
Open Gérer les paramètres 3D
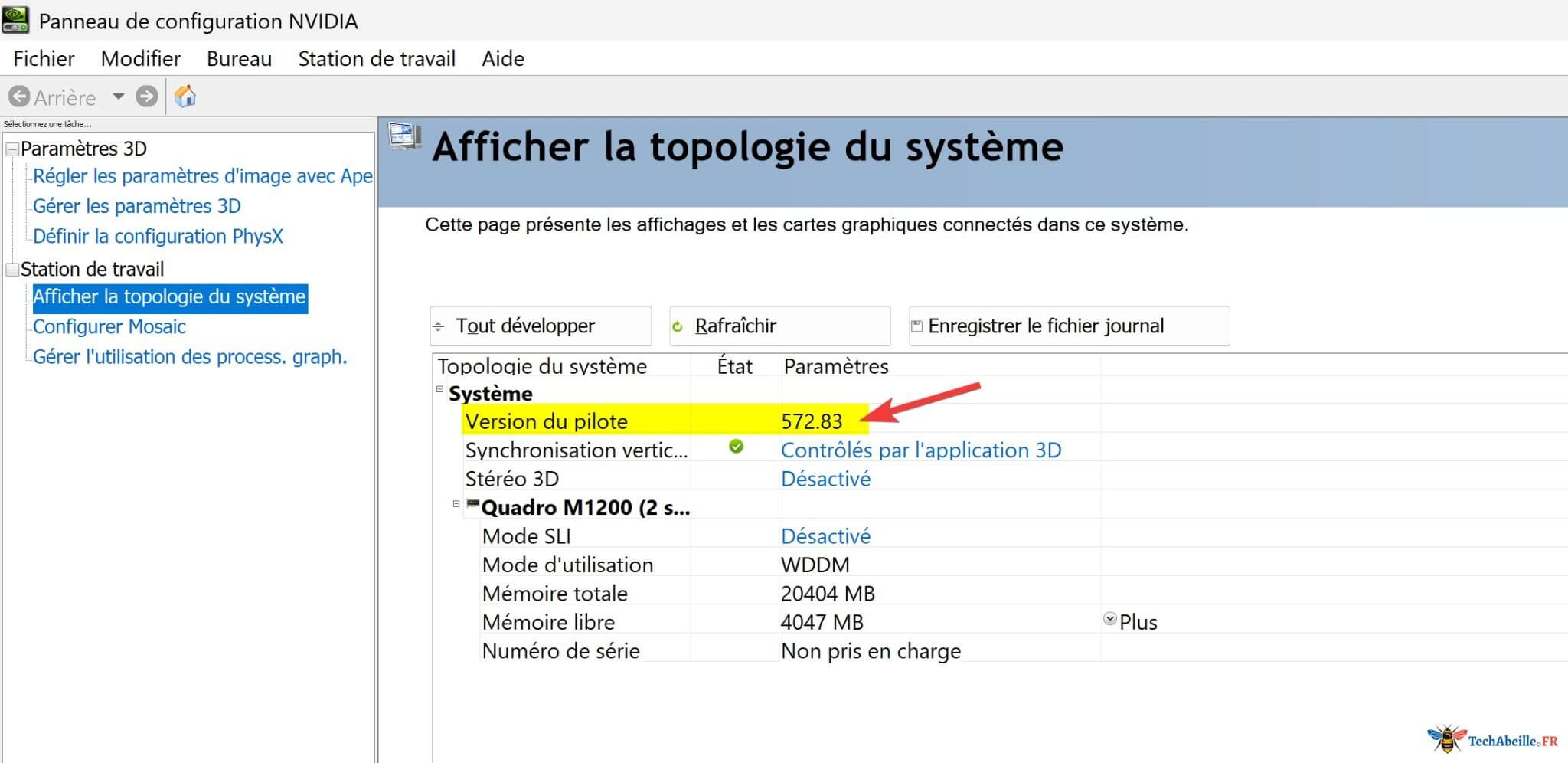click(x=137, y=206)
